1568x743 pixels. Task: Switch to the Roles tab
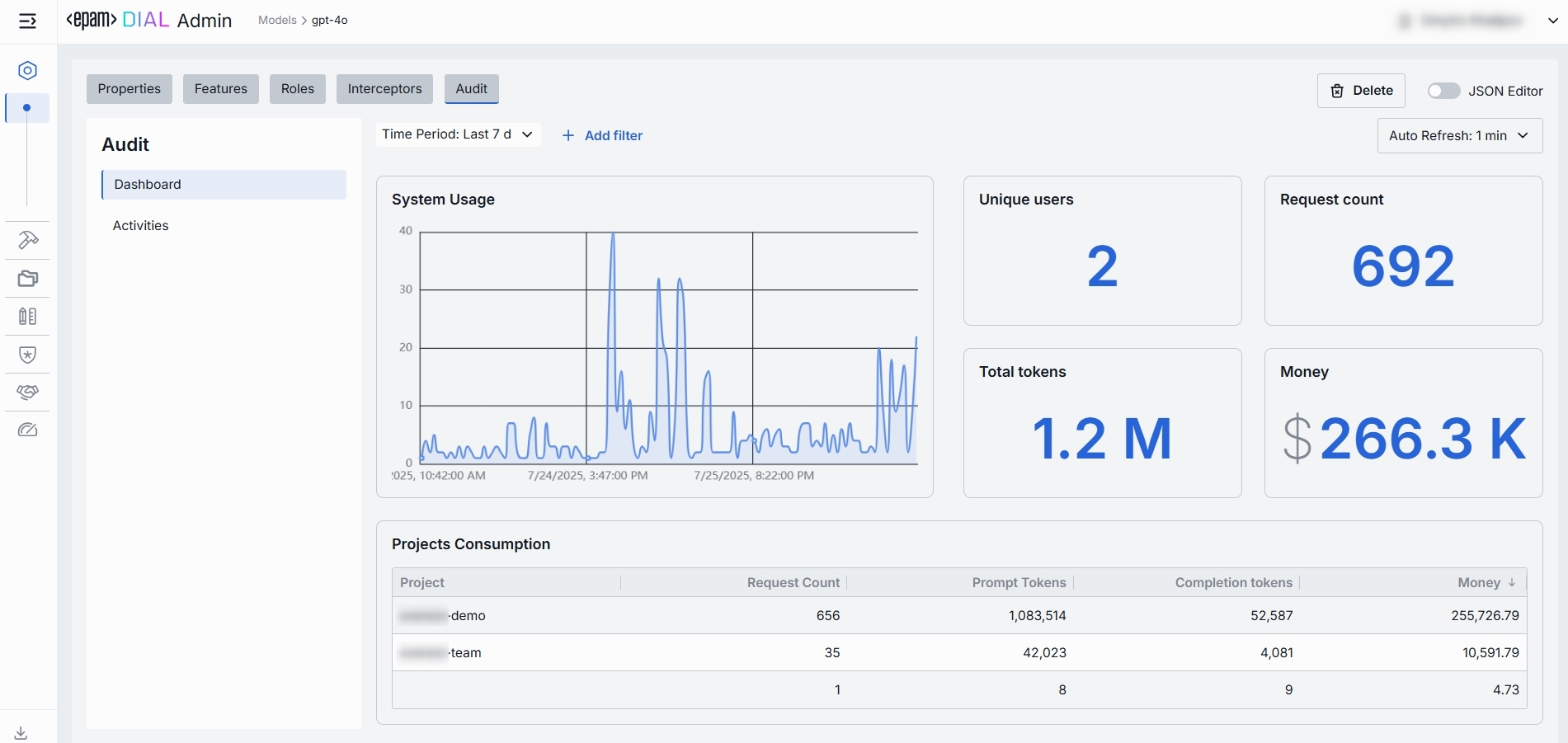[x=298, y=89]
